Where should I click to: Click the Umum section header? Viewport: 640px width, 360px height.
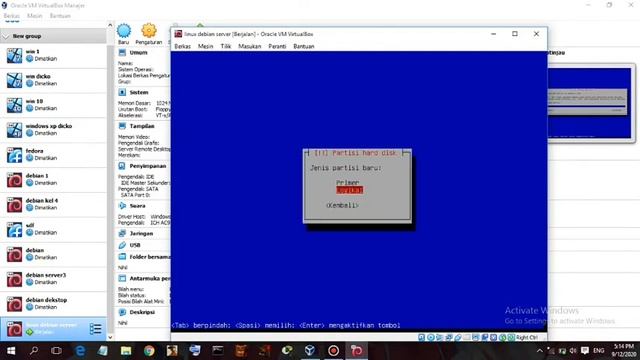pos(138,53)
